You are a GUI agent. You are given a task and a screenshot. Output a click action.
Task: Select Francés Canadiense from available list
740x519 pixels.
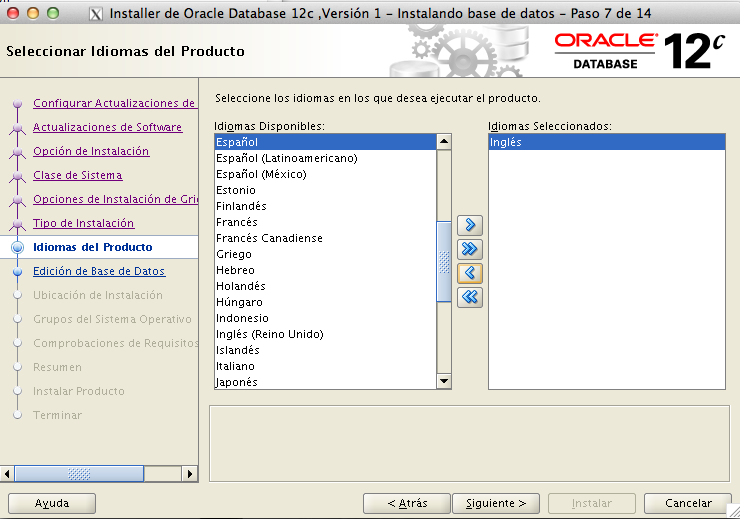point(269,238)
